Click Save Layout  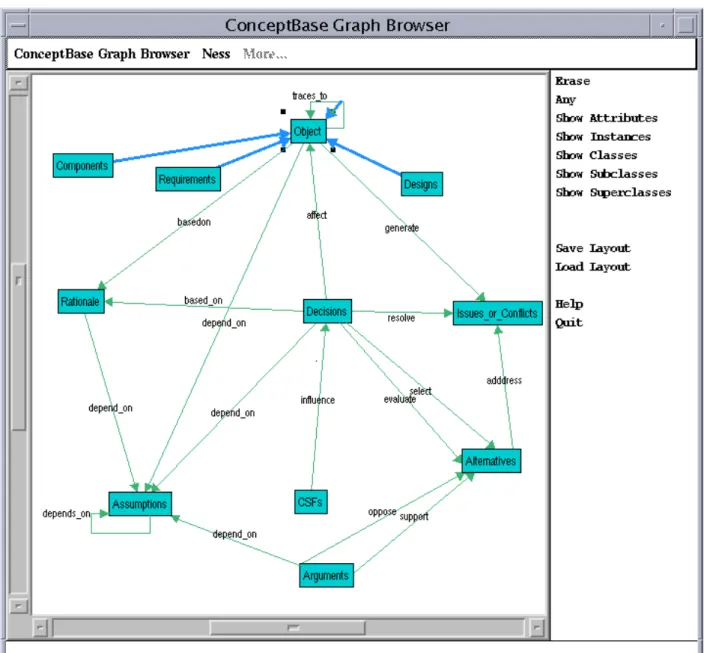coord(593,248)
